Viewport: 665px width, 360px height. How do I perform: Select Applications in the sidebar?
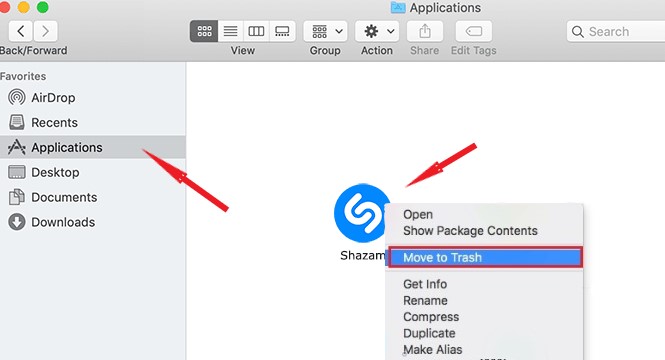[92, 147]
